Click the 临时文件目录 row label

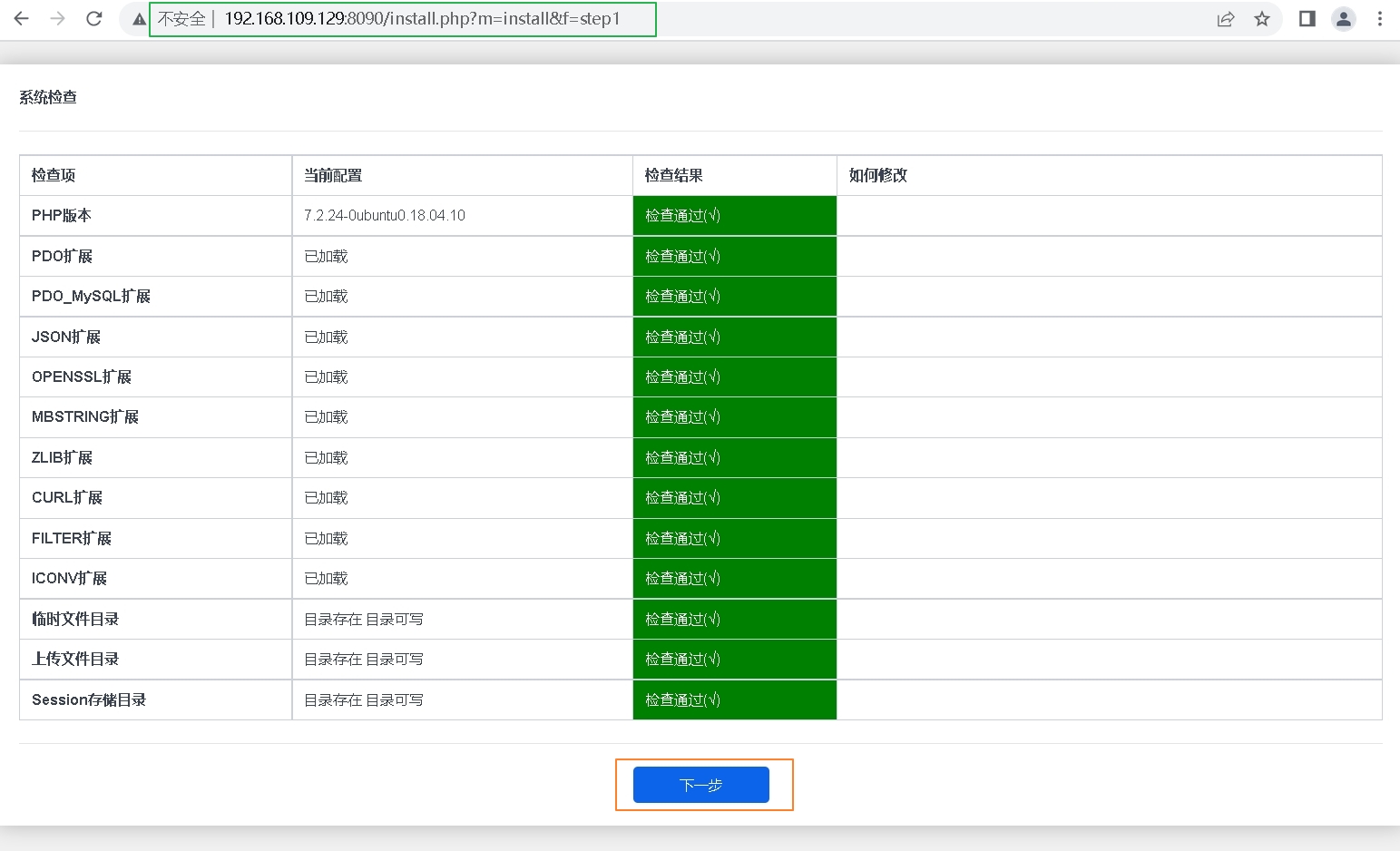click(x=75, y=620)
